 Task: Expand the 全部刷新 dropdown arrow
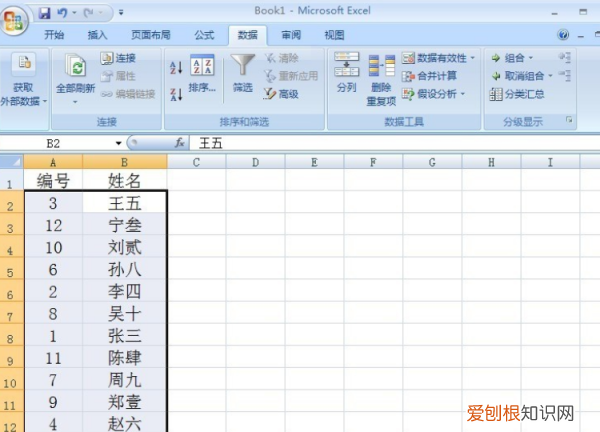click(x=75, y=102)
